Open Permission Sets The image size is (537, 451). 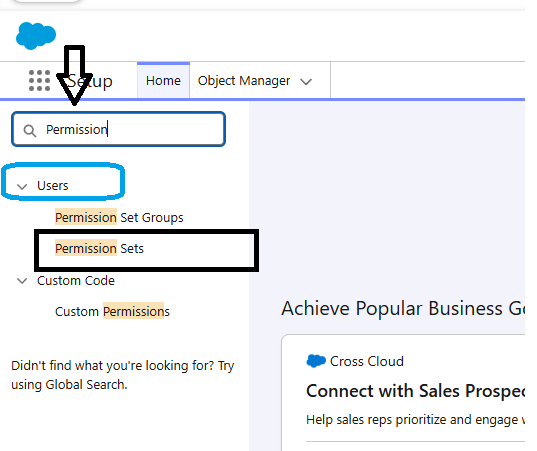pyautogui.click(x=99, y=248)
